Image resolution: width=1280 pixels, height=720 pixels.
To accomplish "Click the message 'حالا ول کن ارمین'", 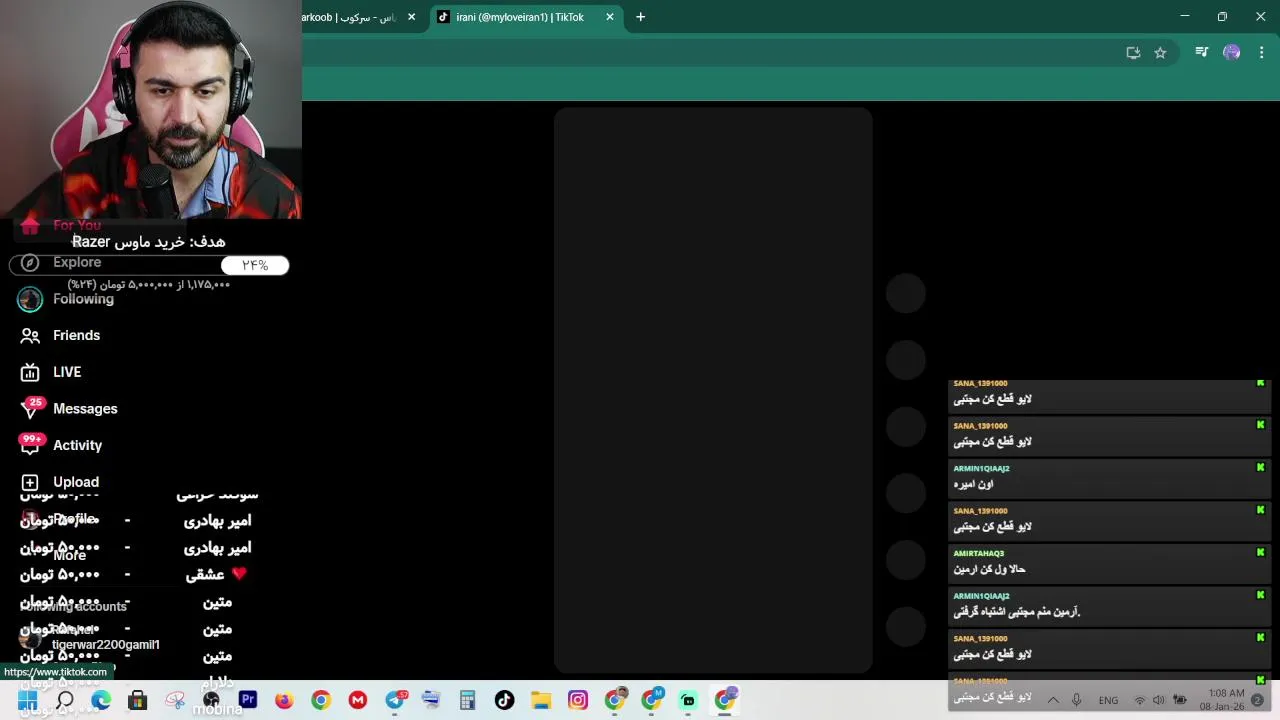I will [x=989, y=569].
